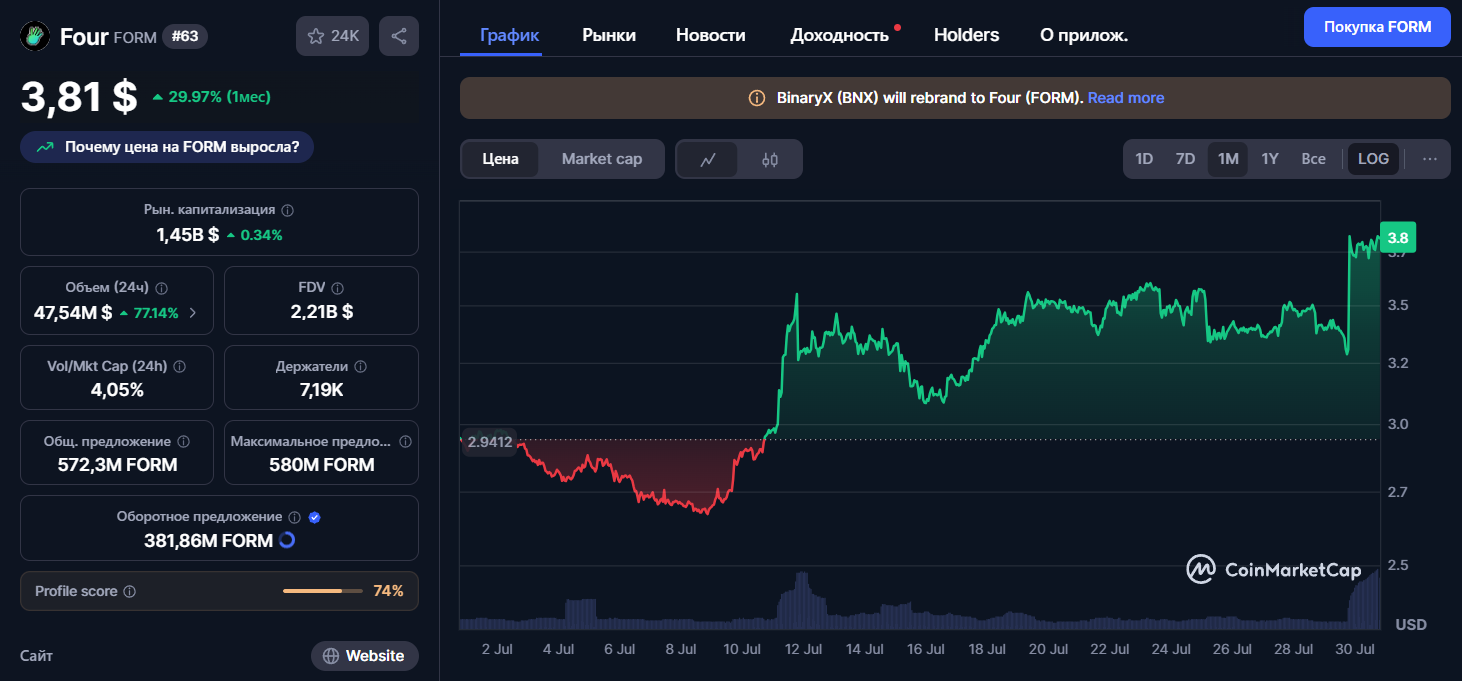Click the 381,86M FORM circulating value
This screenshot has width=1462, height=681.
pyautogui.click(x=209, y=541)
